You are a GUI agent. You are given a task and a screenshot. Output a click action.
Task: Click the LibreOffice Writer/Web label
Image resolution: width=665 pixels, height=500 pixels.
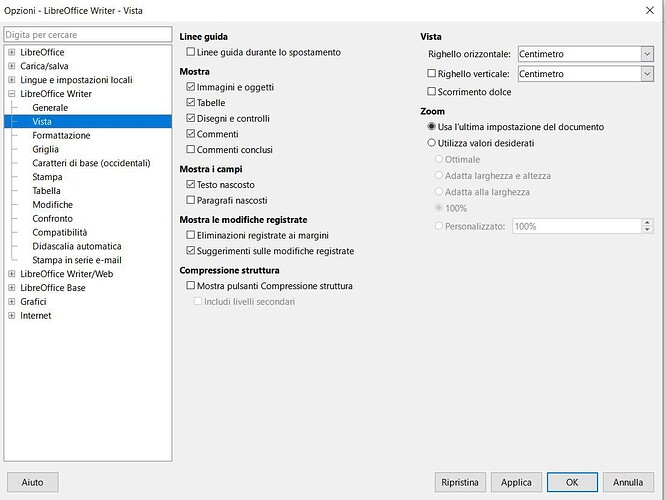pyautogui.click(x=67, y=274)
